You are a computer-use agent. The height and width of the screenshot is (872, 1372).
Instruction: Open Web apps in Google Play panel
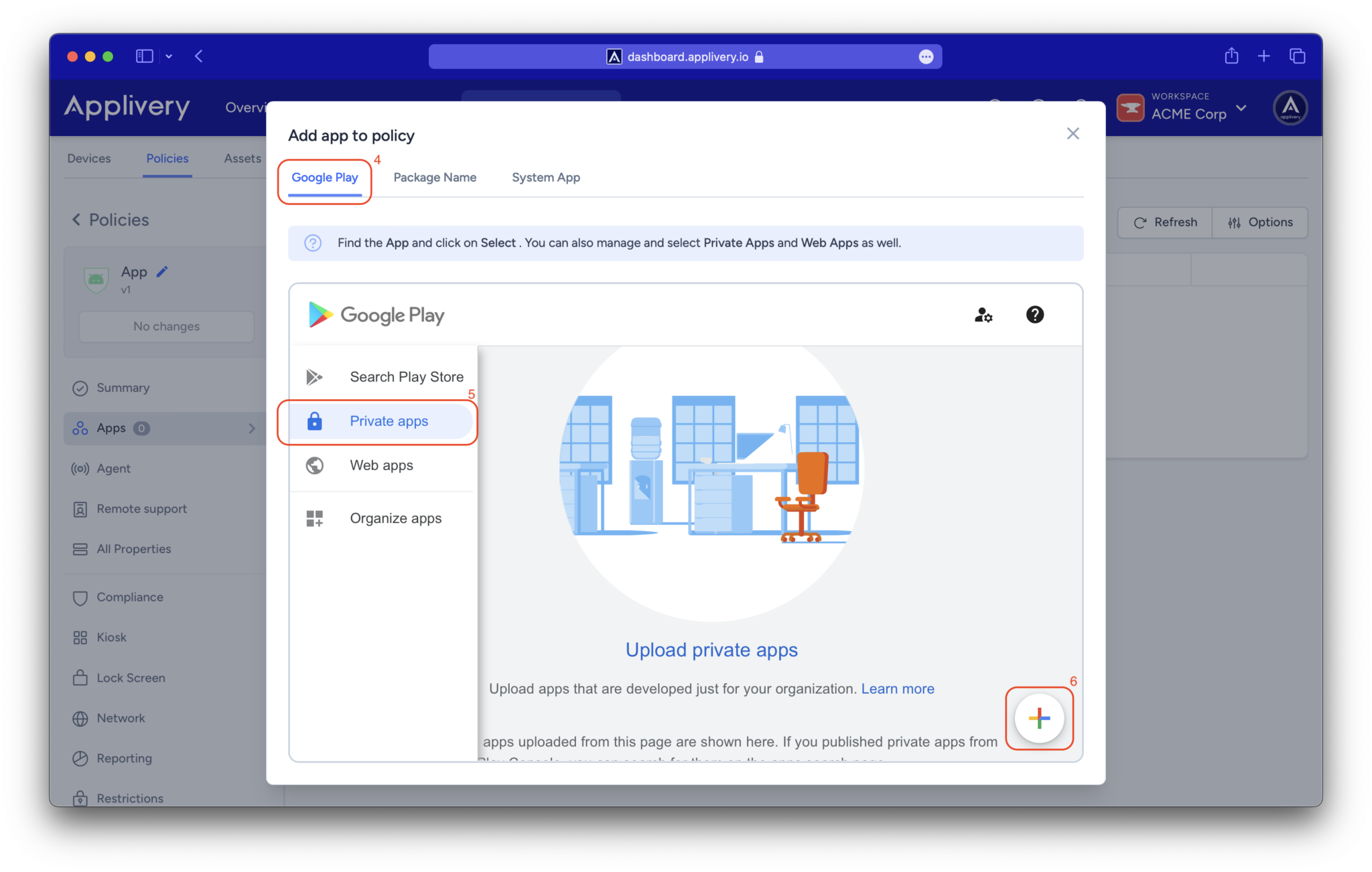381,465
